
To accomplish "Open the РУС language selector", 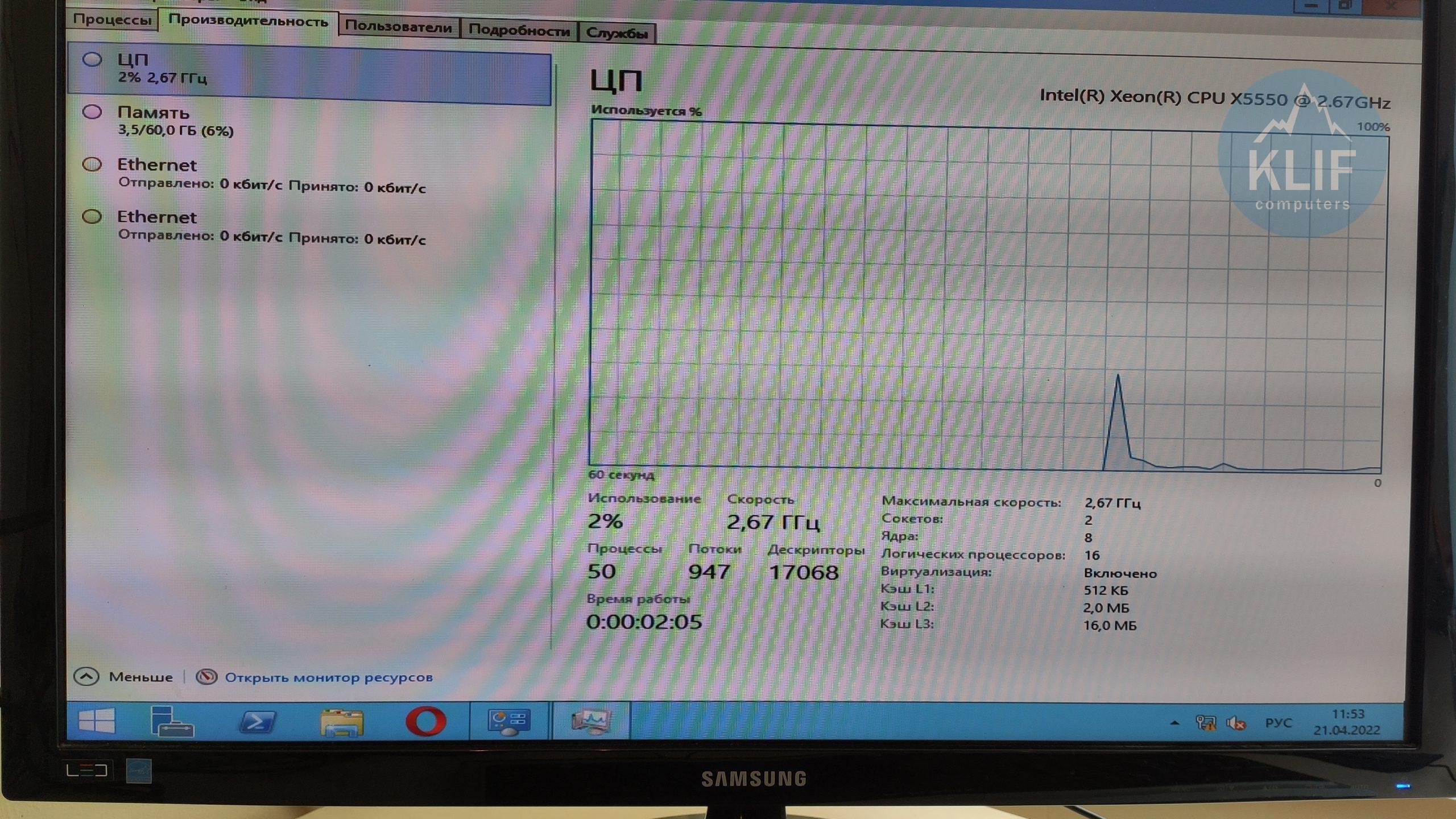I will [x=1278, y=723].
